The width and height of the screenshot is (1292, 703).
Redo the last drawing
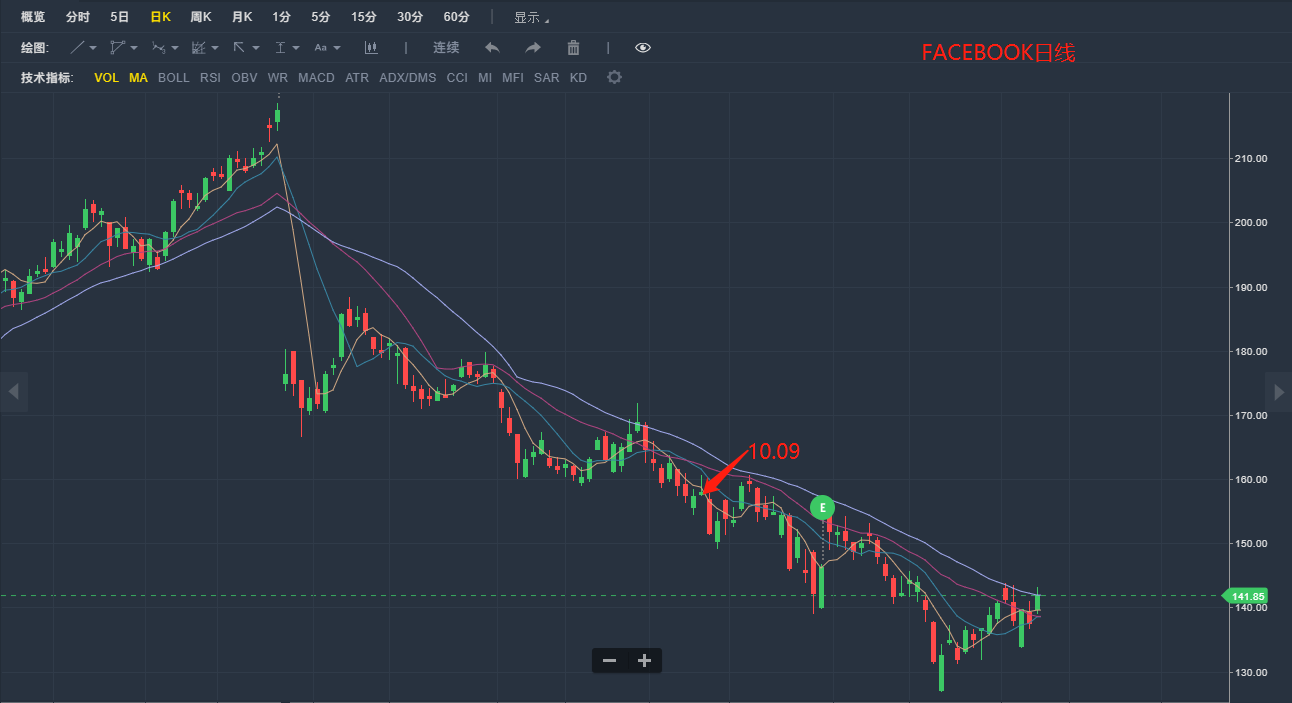tap(533, 47)
